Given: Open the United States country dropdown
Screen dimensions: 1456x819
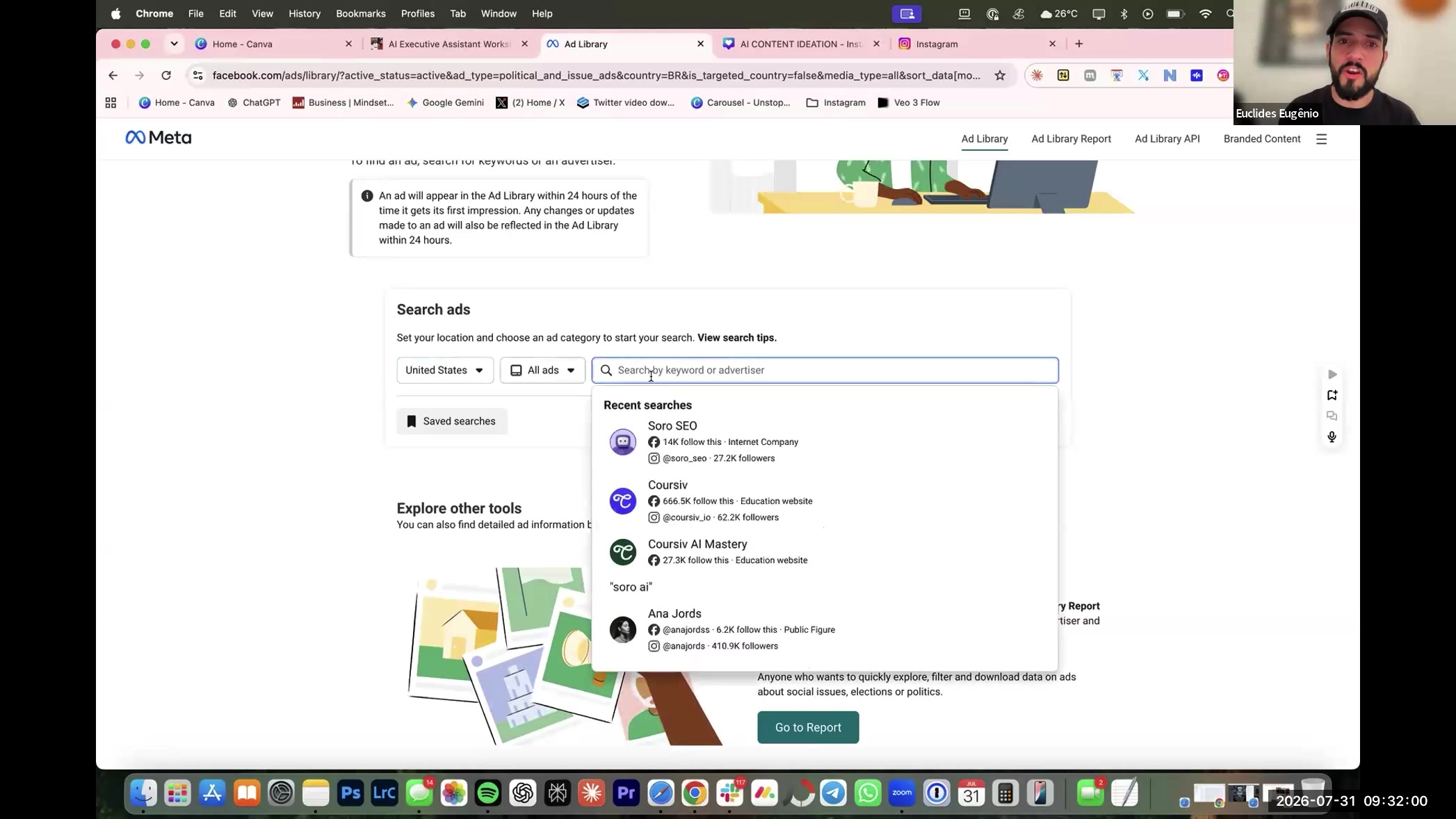Looking at the screenshot, I should click(x=445, y=371).
